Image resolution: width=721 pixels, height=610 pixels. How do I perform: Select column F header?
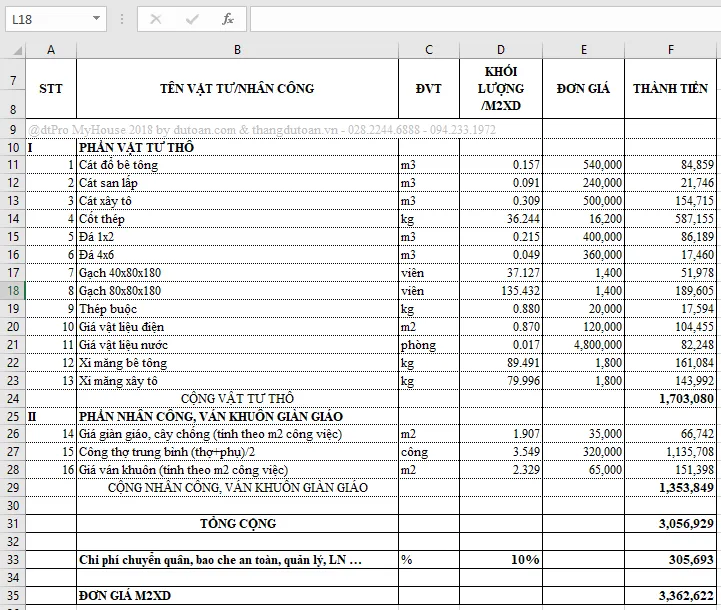tap(670, 50)
